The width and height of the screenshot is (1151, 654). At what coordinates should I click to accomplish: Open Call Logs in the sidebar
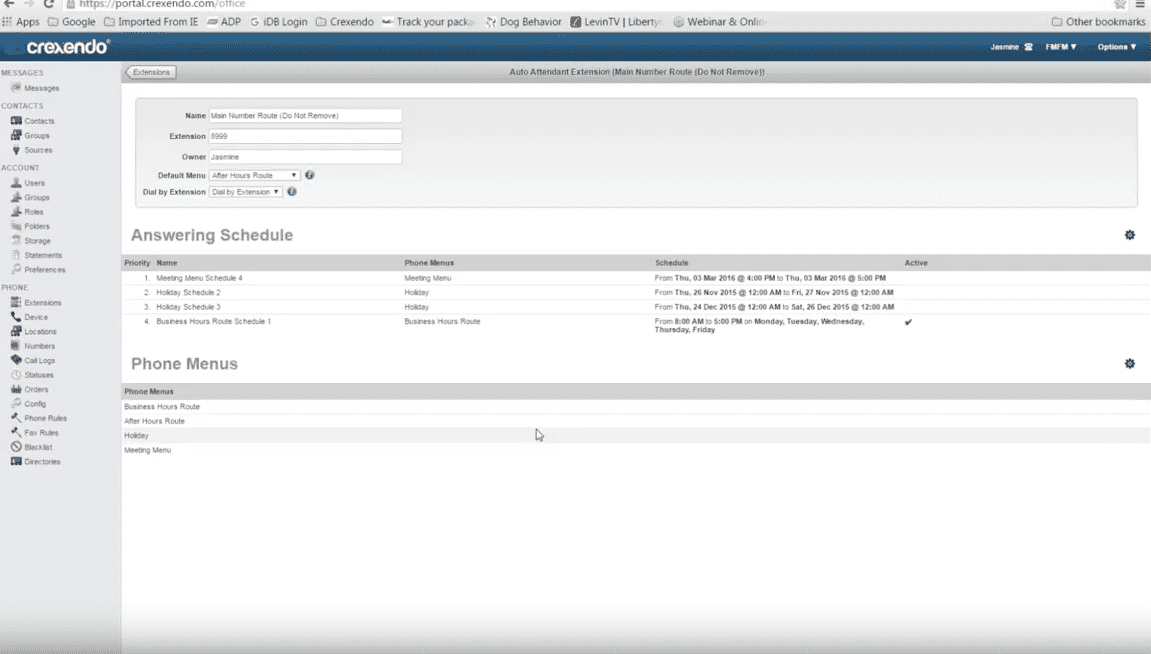click(x=39, y=360)
